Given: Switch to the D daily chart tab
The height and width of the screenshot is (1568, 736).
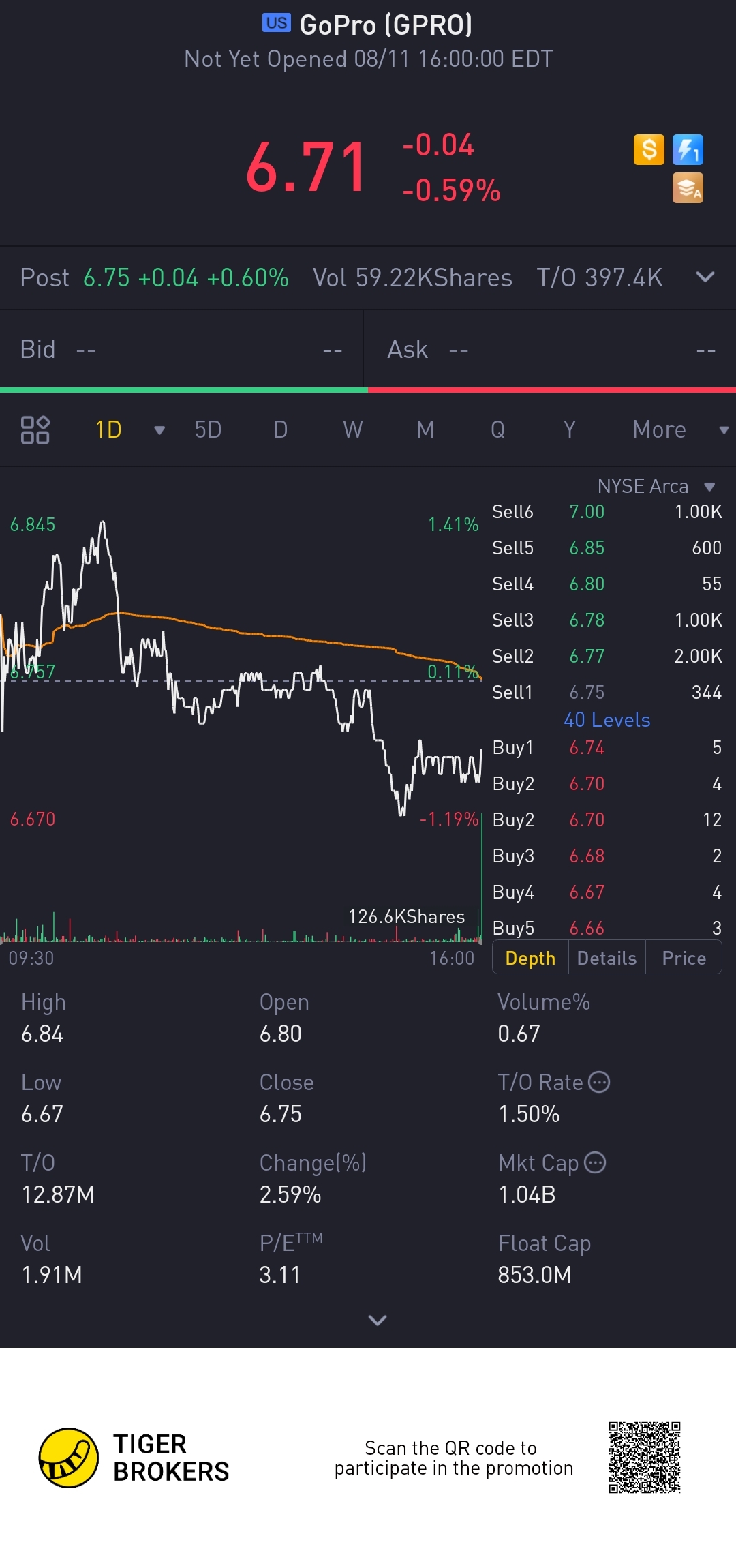Looking at the screenshot, I should 280,429.
